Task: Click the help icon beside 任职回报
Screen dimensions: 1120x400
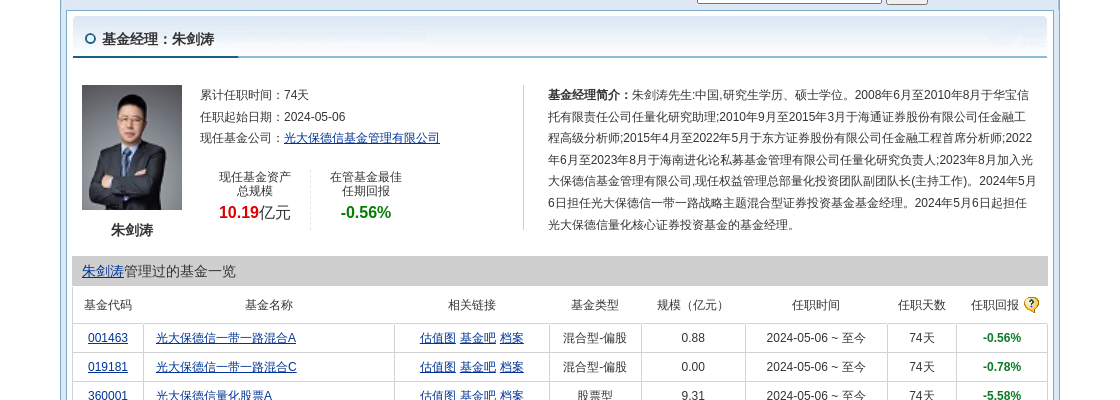Action: [x=1031, y=305]
